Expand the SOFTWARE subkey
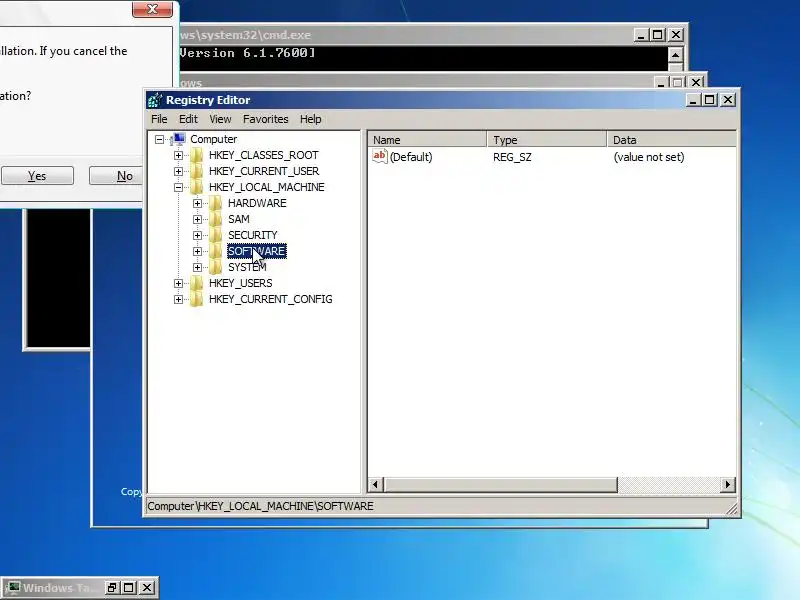 click(197, 252)
